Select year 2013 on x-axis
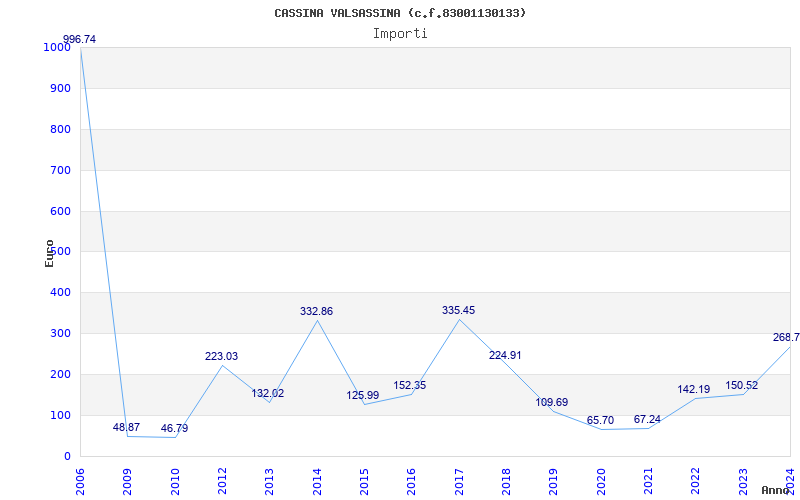Viewport: 800px width, 500px height. click(x=269, y=482)
